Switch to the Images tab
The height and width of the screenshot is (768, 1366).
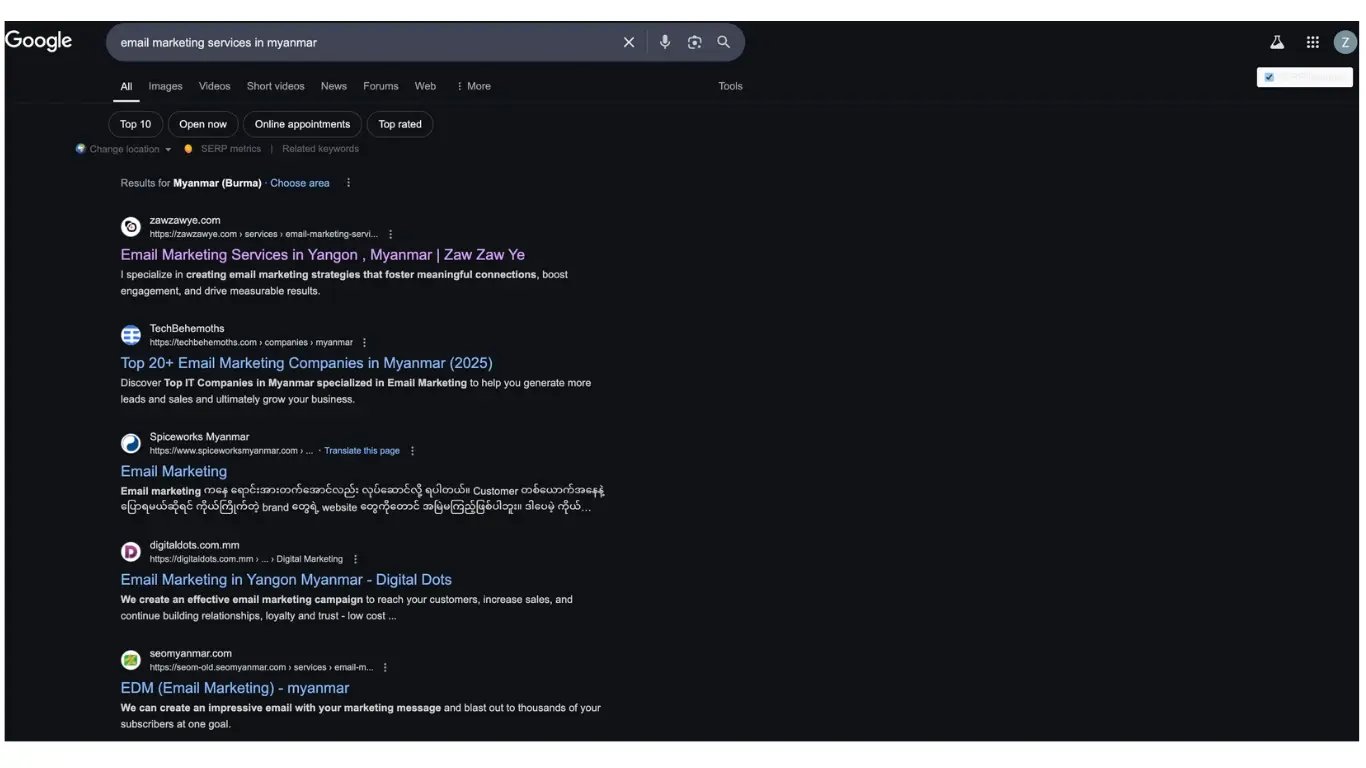(x=165, y=86)
